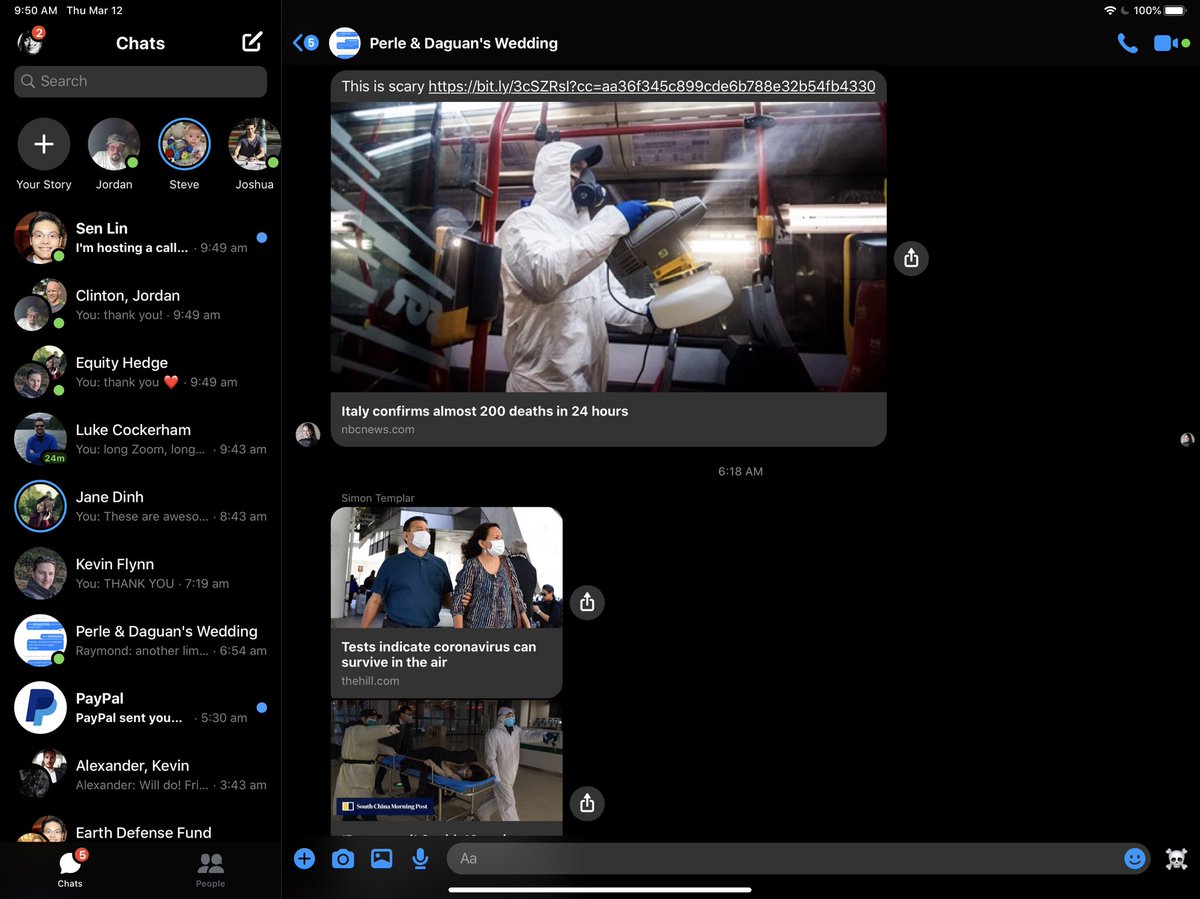Open more actions plus button

(x=304, y=858)
